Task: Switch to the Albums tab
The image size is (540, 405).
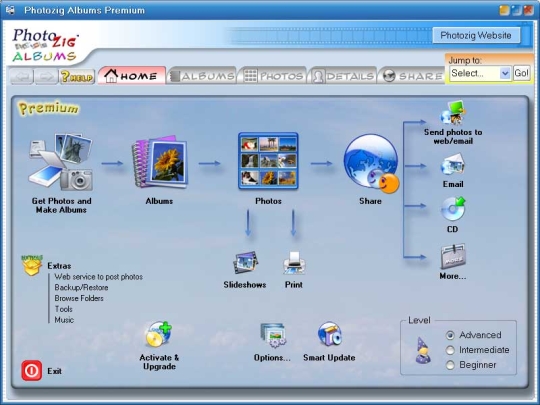Action: (202, 76)
